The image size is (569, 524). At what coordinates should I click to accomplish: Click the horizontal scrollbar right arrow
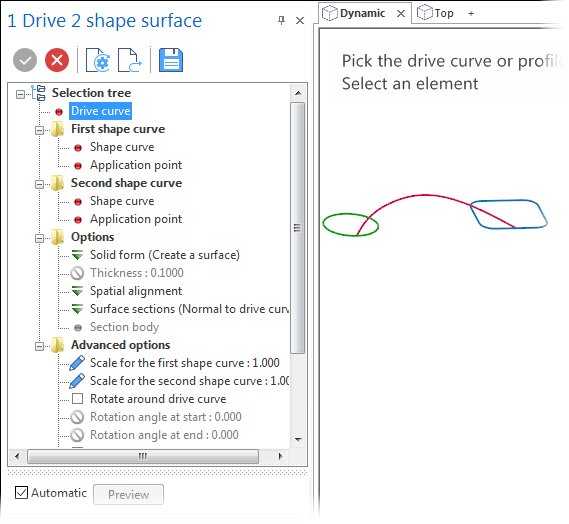281,456
